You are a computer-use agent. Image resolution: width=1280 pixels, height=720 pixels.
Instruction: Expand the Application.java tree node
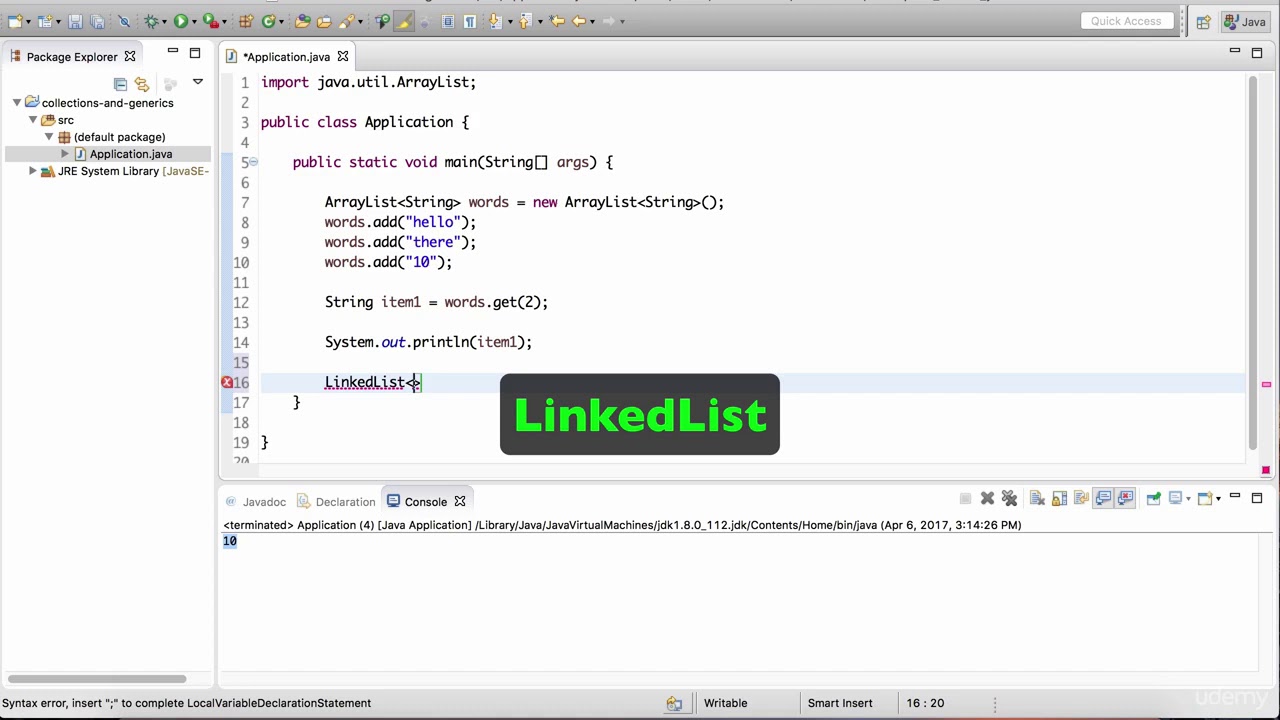[x=65, y=154]
